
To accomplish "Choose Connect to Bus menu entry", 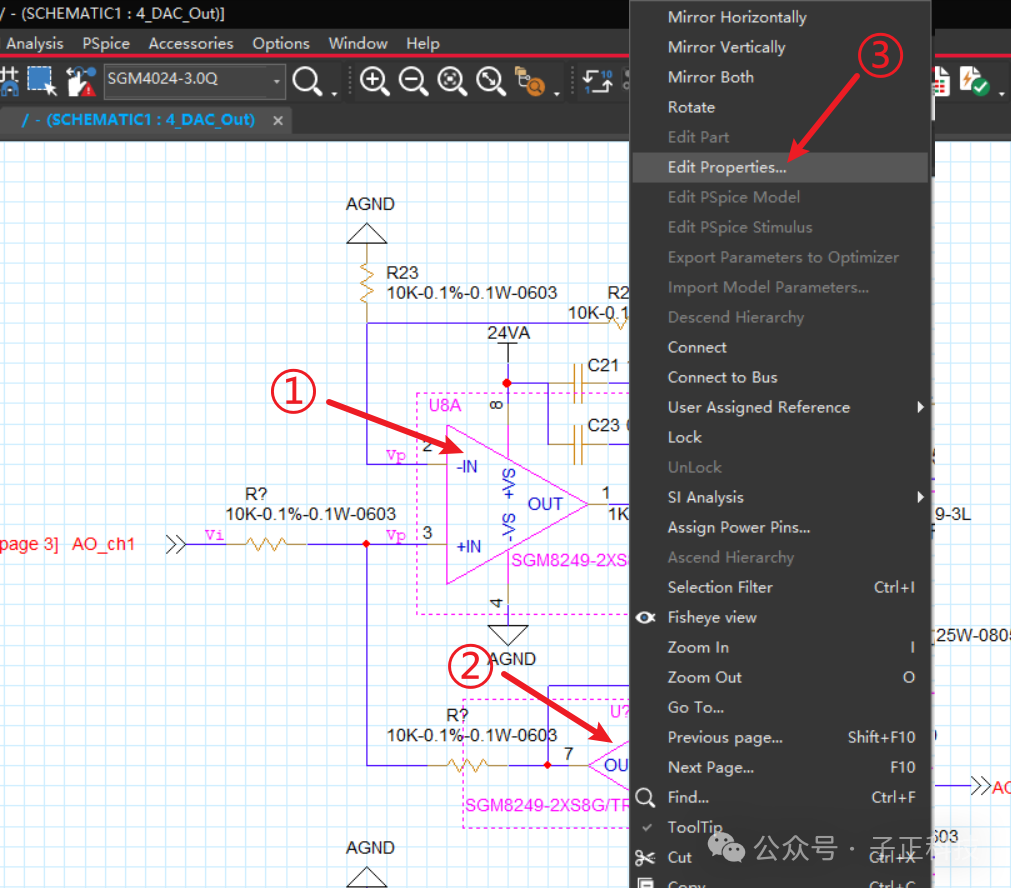I will coord(780,377).
